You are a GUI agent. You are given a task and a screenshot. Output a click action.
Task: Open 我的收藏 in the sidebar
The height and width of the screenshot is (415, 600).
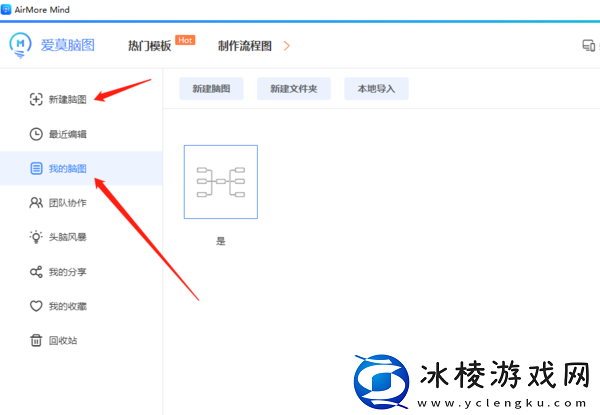point(68,306)
